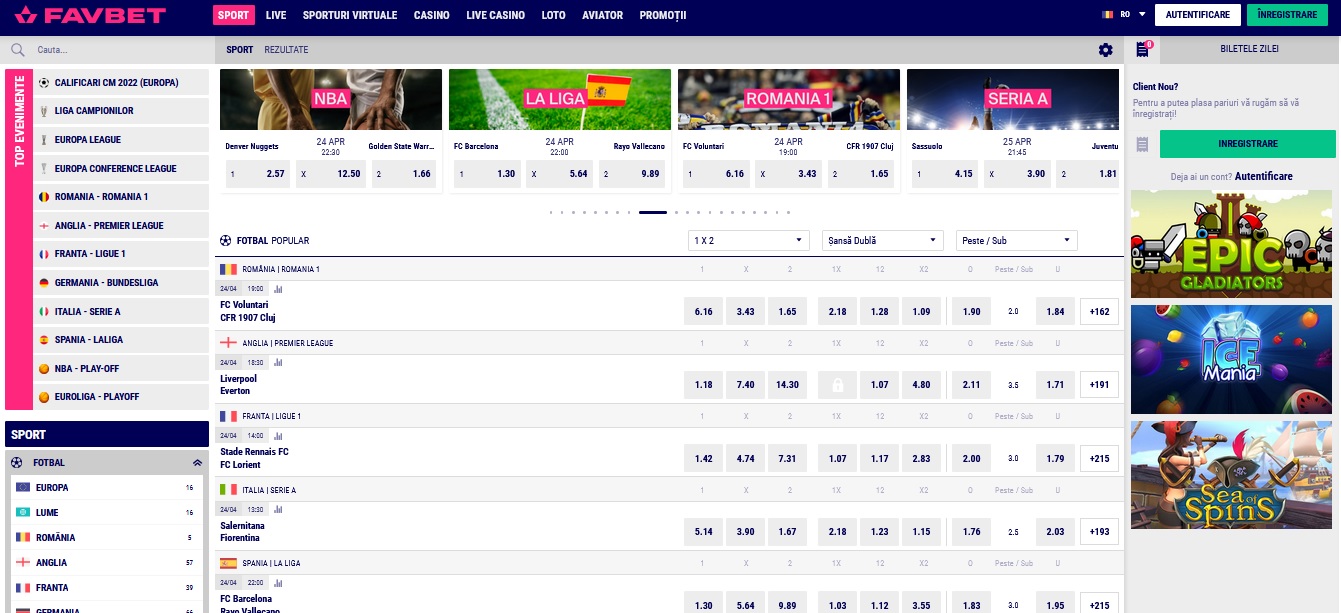Image resolution: width=1341 pixels, height=613 pixels.
Task: Open statistics icon for Stade Rennais match
Action: point(278,436)
